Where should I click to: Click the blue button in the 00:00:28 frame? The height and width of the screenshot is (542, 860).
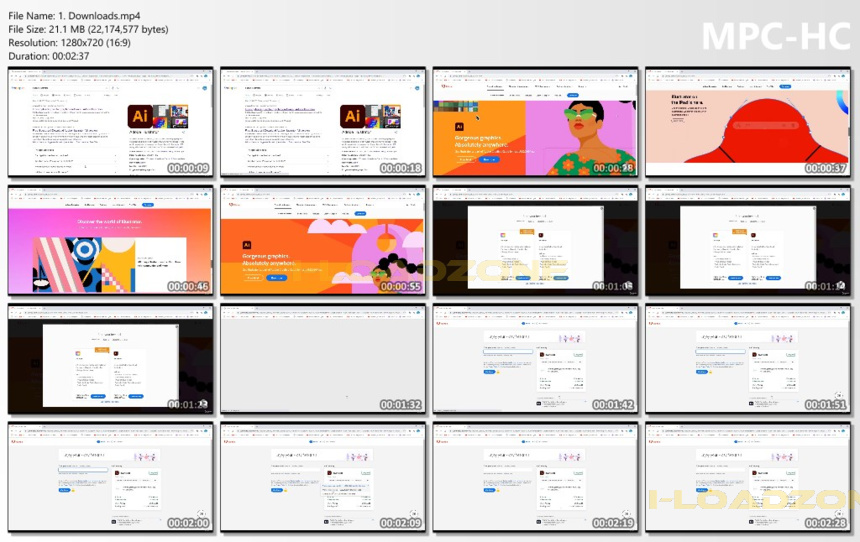click(x=489, y=159)
